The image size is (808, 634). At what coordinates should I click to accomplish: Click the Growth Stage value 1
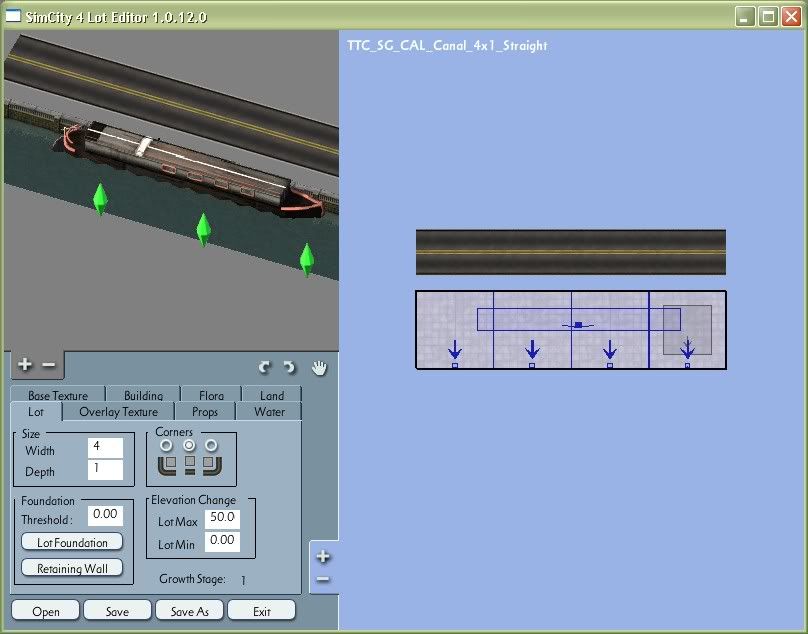coord(243,580)
